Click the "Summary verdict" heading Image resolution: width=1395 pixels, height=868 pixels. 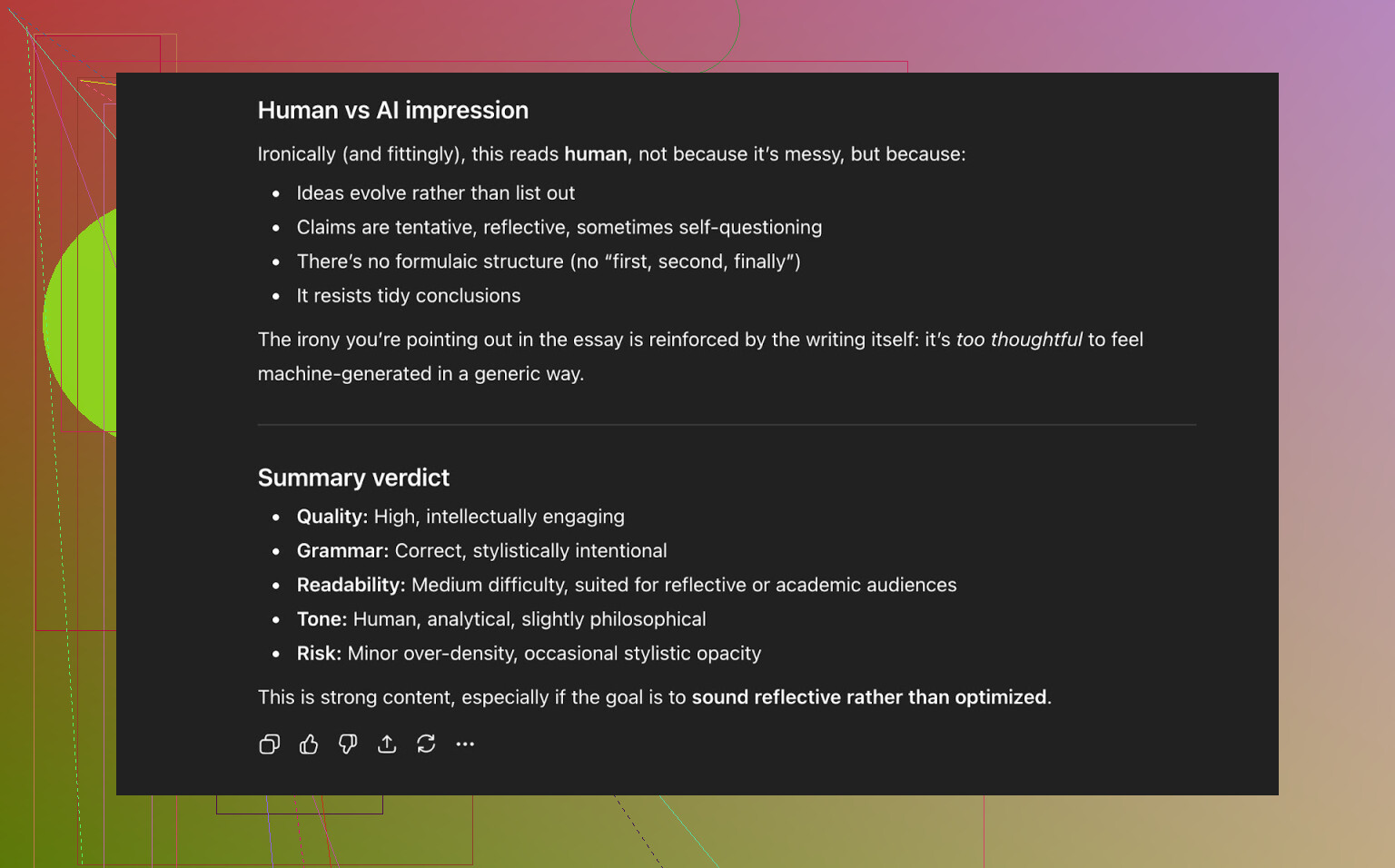coord(353,478)
